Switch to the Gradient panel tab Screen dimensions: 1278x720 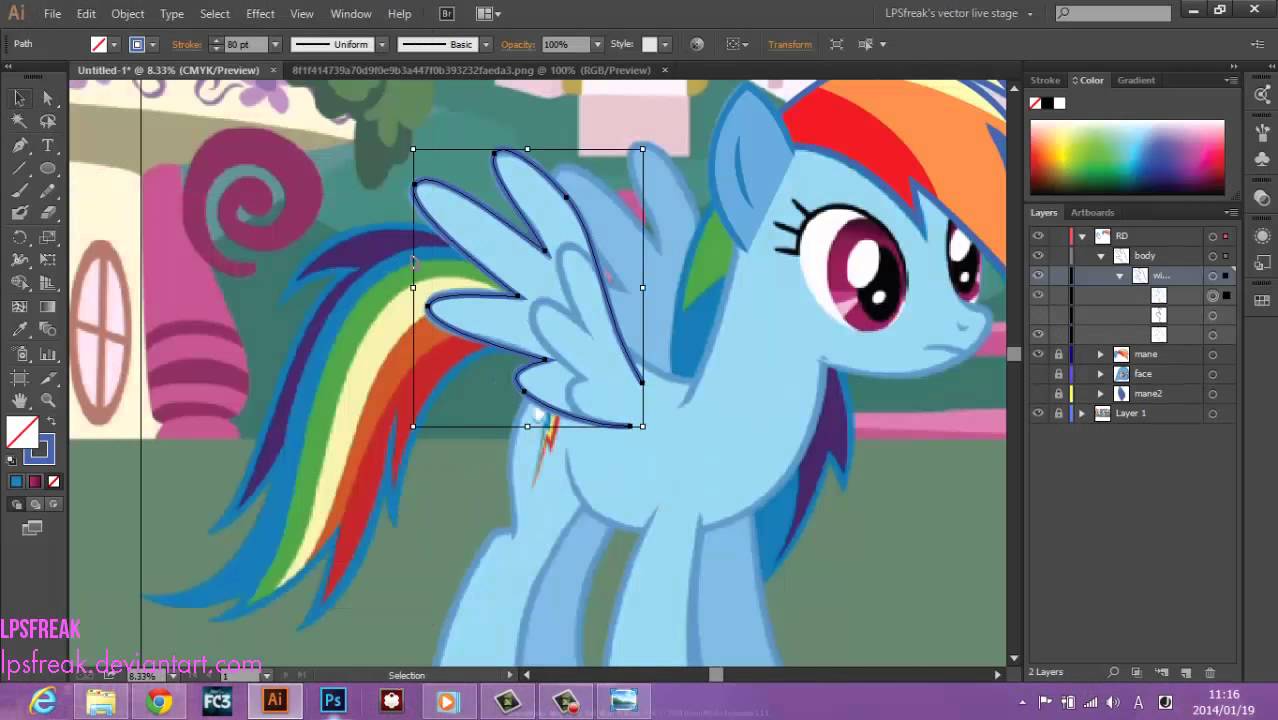pos(1136,80)
